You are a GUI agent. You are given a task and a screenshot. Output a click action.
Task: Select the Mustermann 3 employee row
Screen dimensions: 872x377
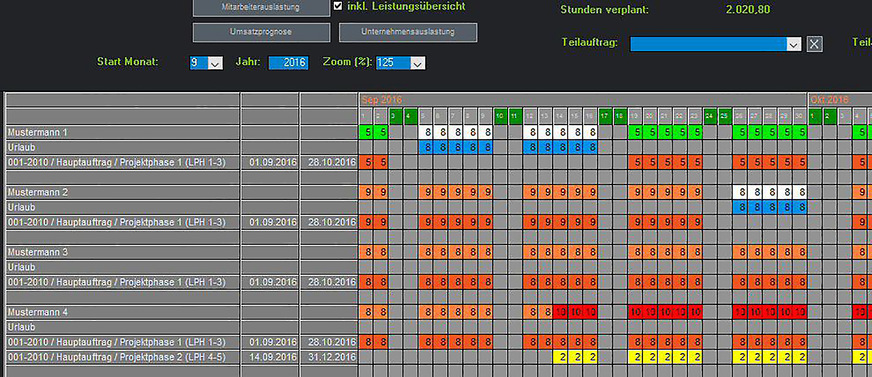click(122, 252)
